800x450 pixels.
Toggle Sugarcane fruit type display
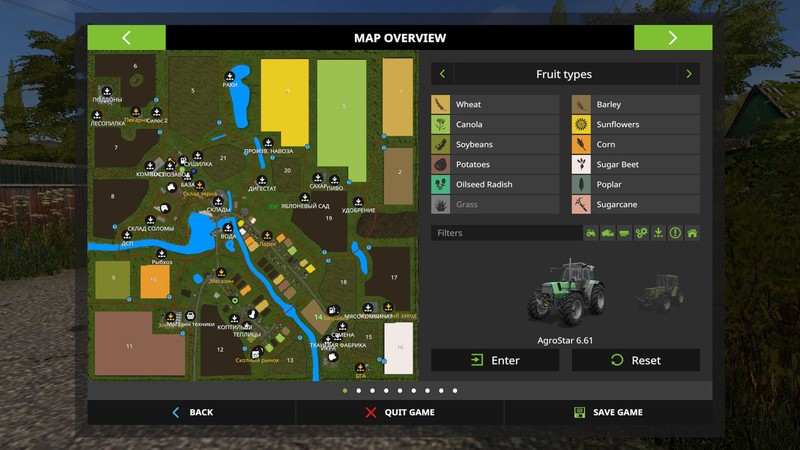[x=635, y=205]
